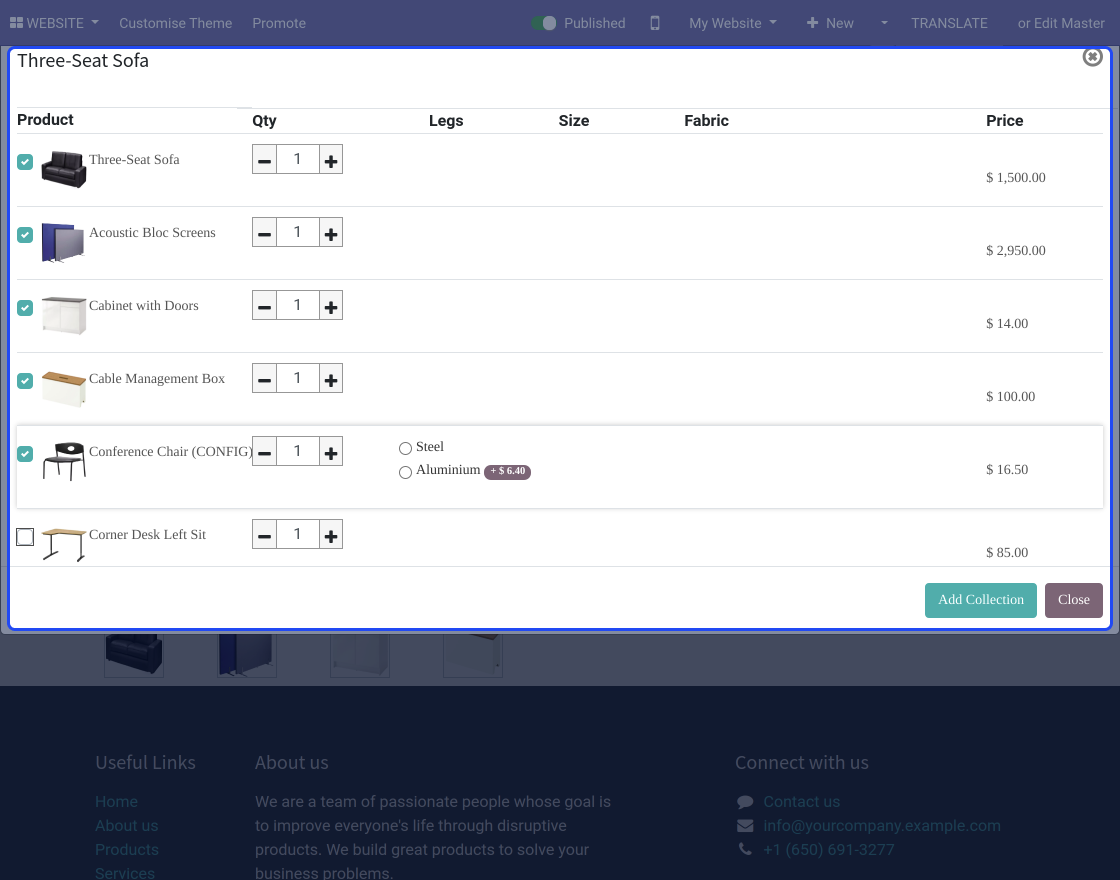The image size is (1120, 880).
Task: Click the Cabinet with Doors quantity field
Action: (297, 305)
